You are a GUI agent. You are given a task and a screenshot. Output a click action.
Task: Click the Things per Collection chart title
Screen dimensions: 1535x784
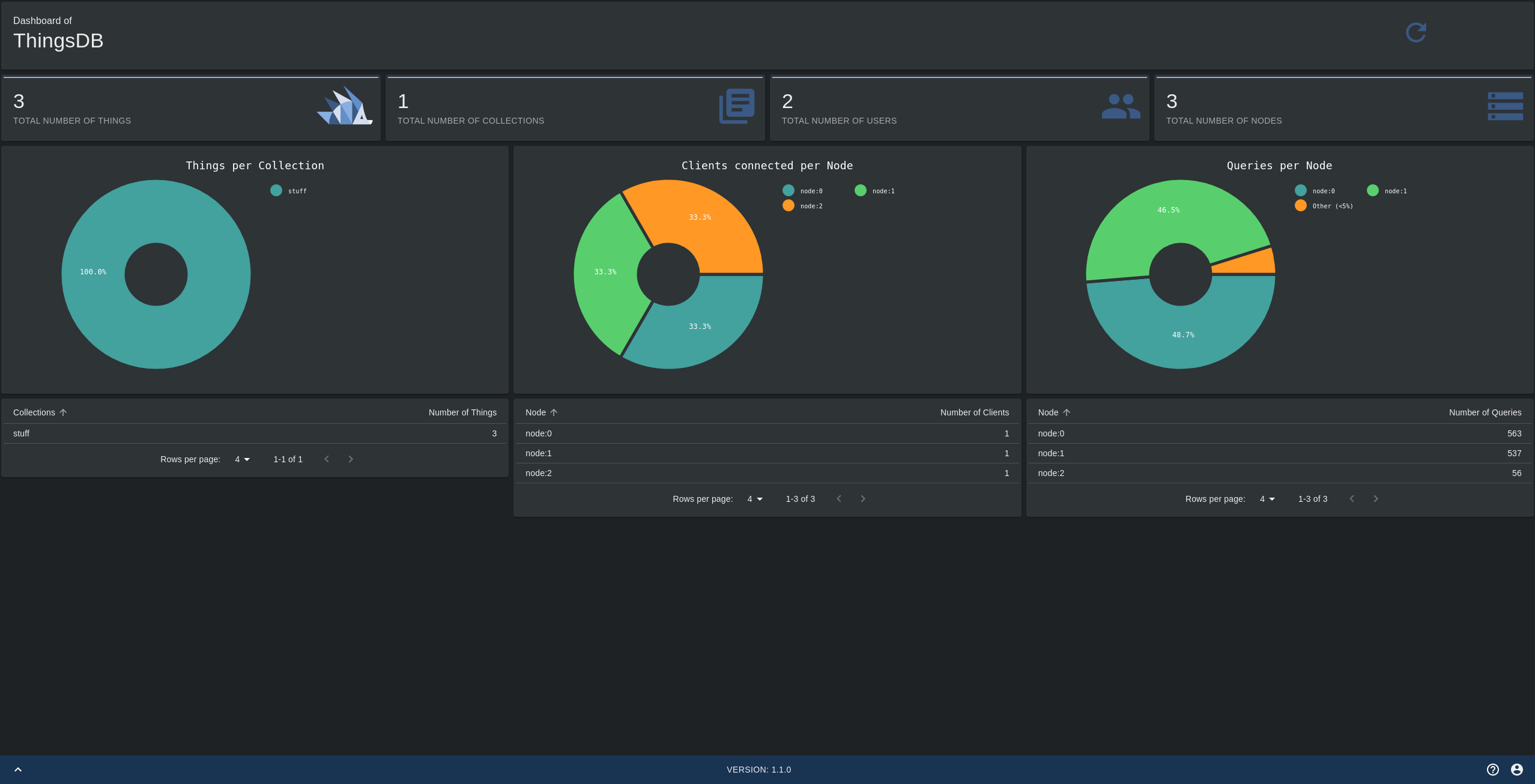click(x=255, y=166)
